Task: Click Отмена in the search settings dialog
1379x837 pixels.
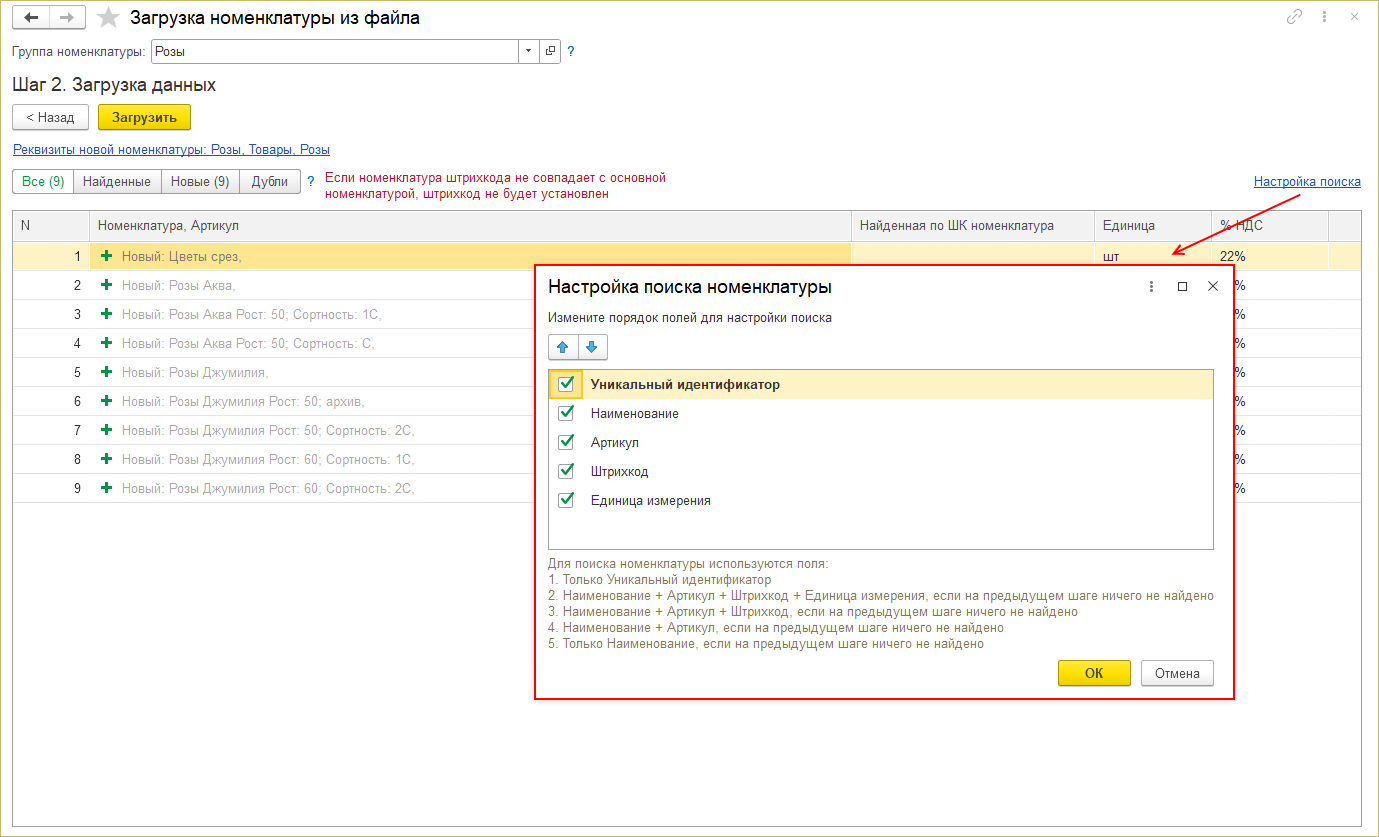Action: (1177, 673)
